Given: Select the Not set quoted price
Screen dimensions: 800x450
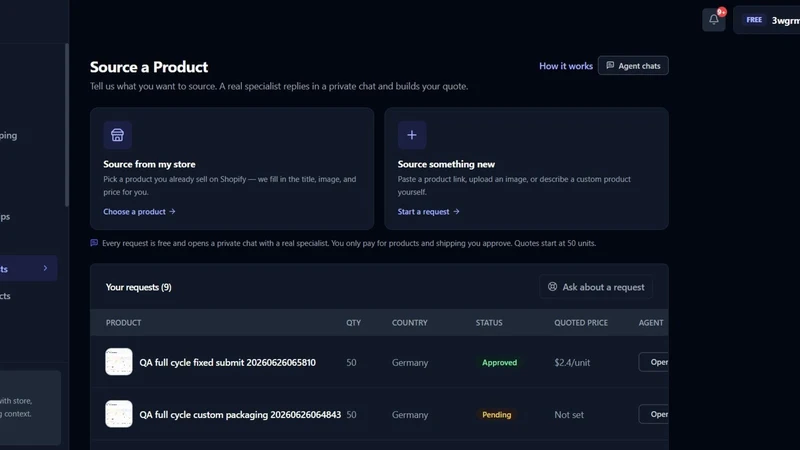Looking at the screenshot, I should [x=569, y=414].
